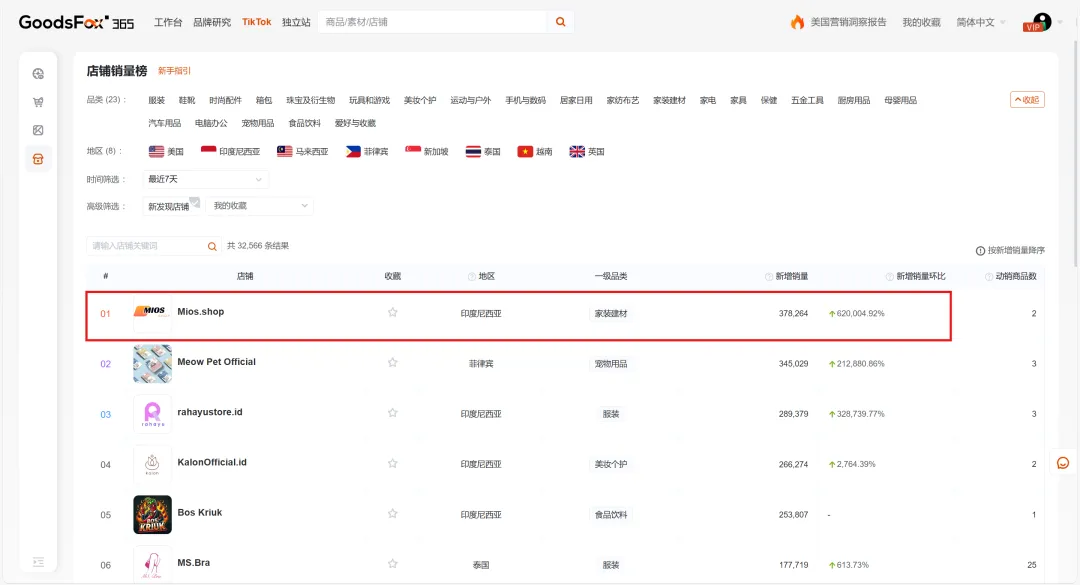Open the 新手指引 beginner guide link
The image size is (1080, 585).
(x=174, y=71)
